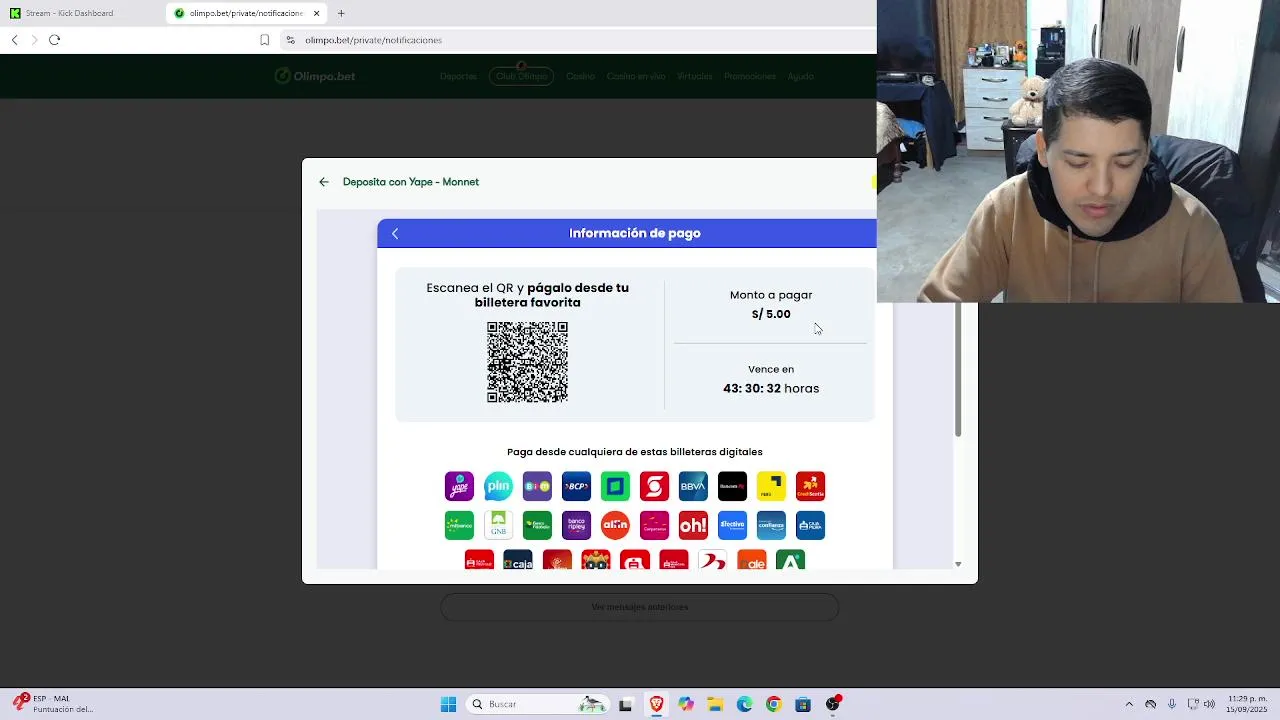The width and height of the screenshot is (1280, 720).
Task: Bookmark this page in the address bar
Action: pos(264,40)
